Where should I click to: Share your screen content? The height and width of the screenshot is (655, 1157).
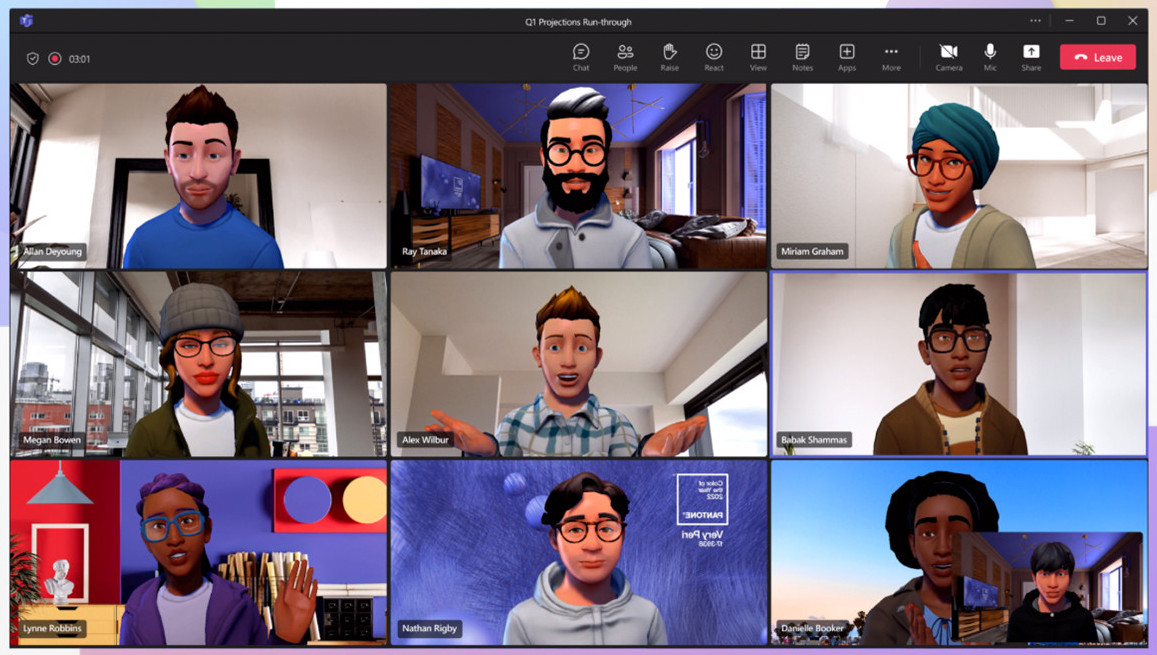(1030, 57)
